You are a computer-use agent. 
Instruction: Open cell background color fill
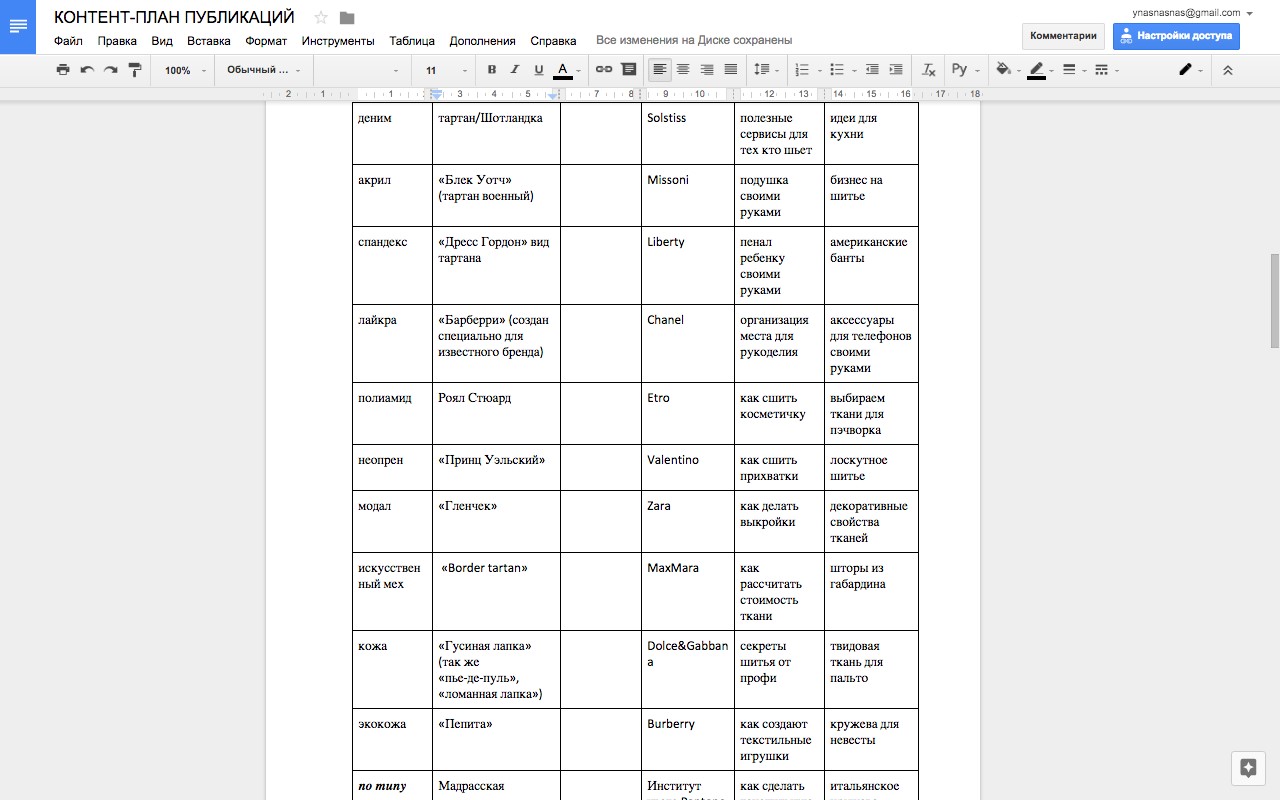[1008, 70]
